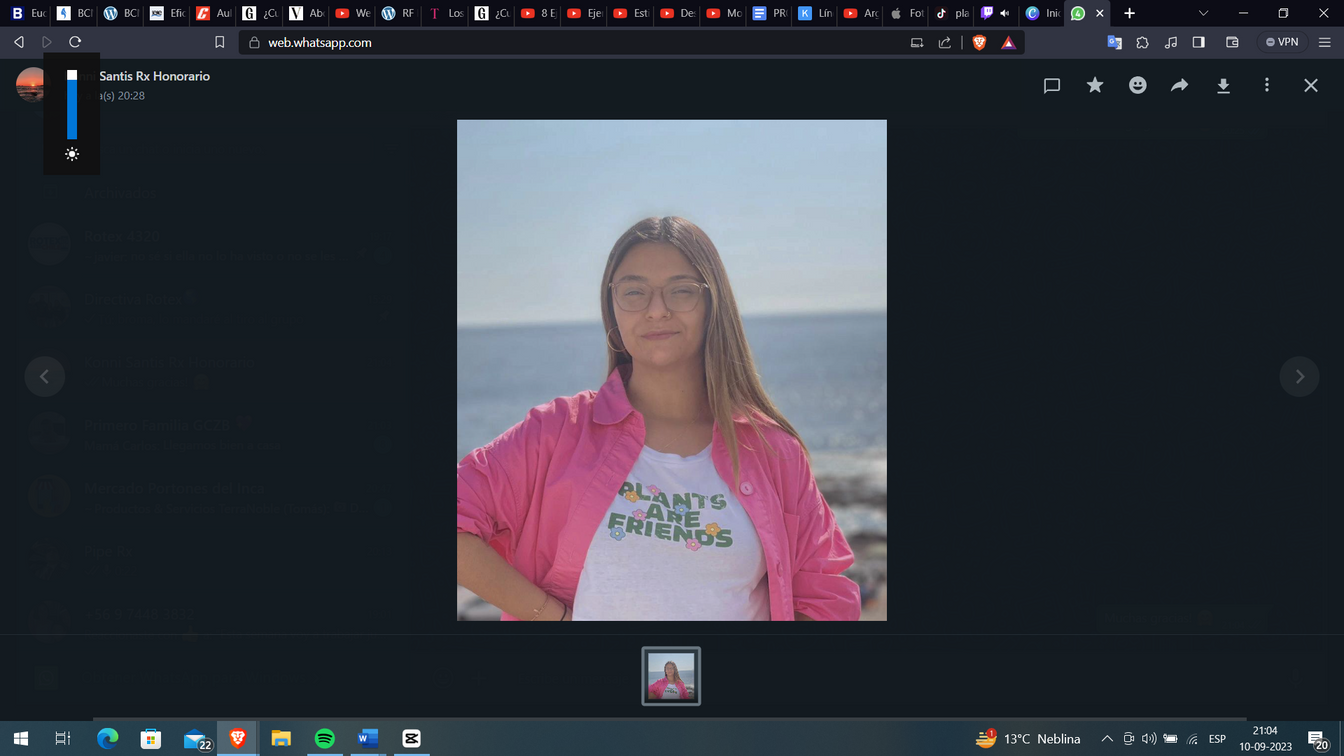Show hidden system tray icons

[x=1106, y=739]
